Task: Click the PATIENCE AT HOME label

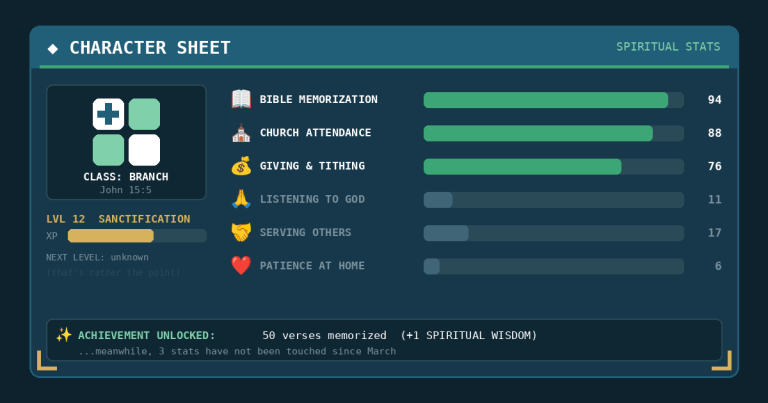Action: point(312,266)
